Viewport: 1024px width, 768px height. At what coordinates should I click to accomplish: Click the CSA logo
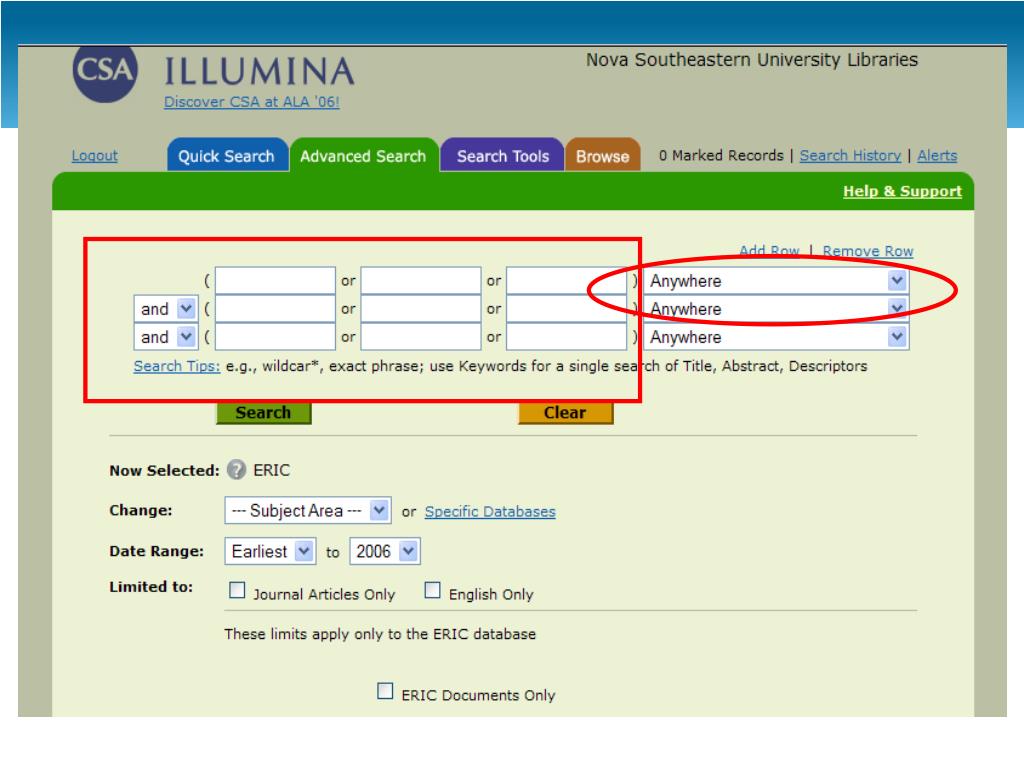[x=105, y=72]
